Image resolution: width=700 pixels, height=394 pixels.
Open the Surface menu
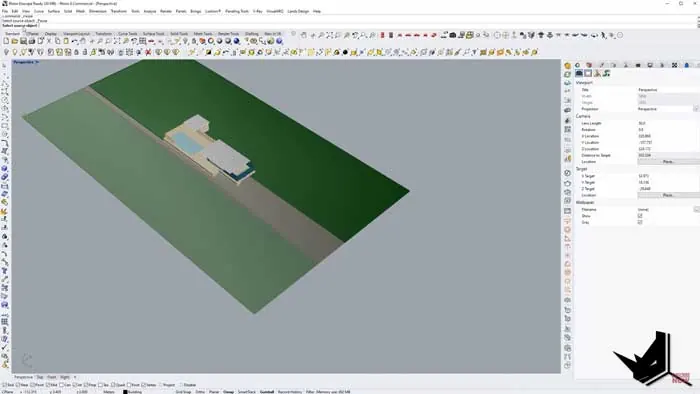click(54, 11)
